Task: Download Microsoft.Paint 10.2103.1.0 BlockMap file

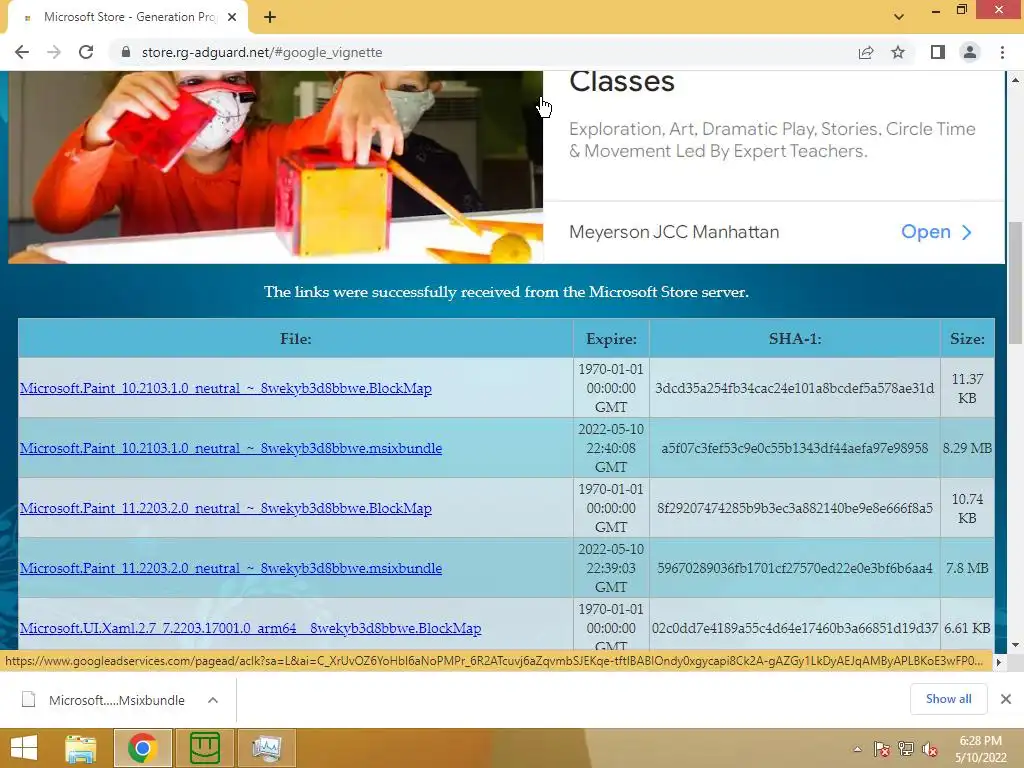Action: point(225,388)
